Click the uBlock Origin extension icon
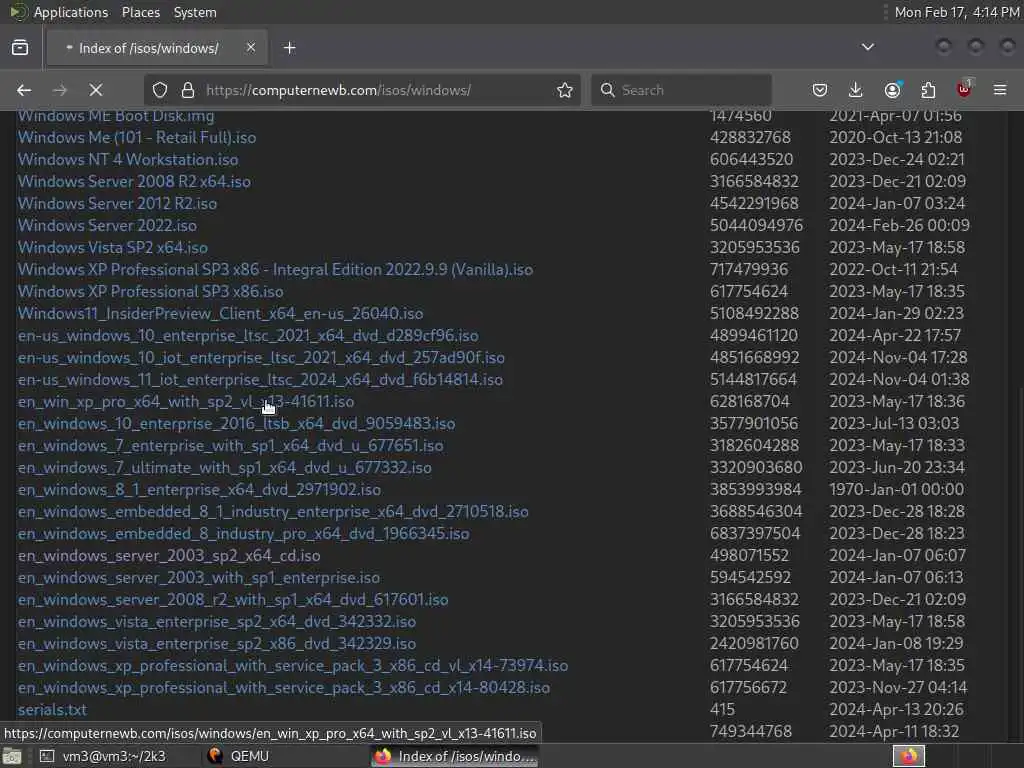The image size is (1024, 768). (964, 90)
